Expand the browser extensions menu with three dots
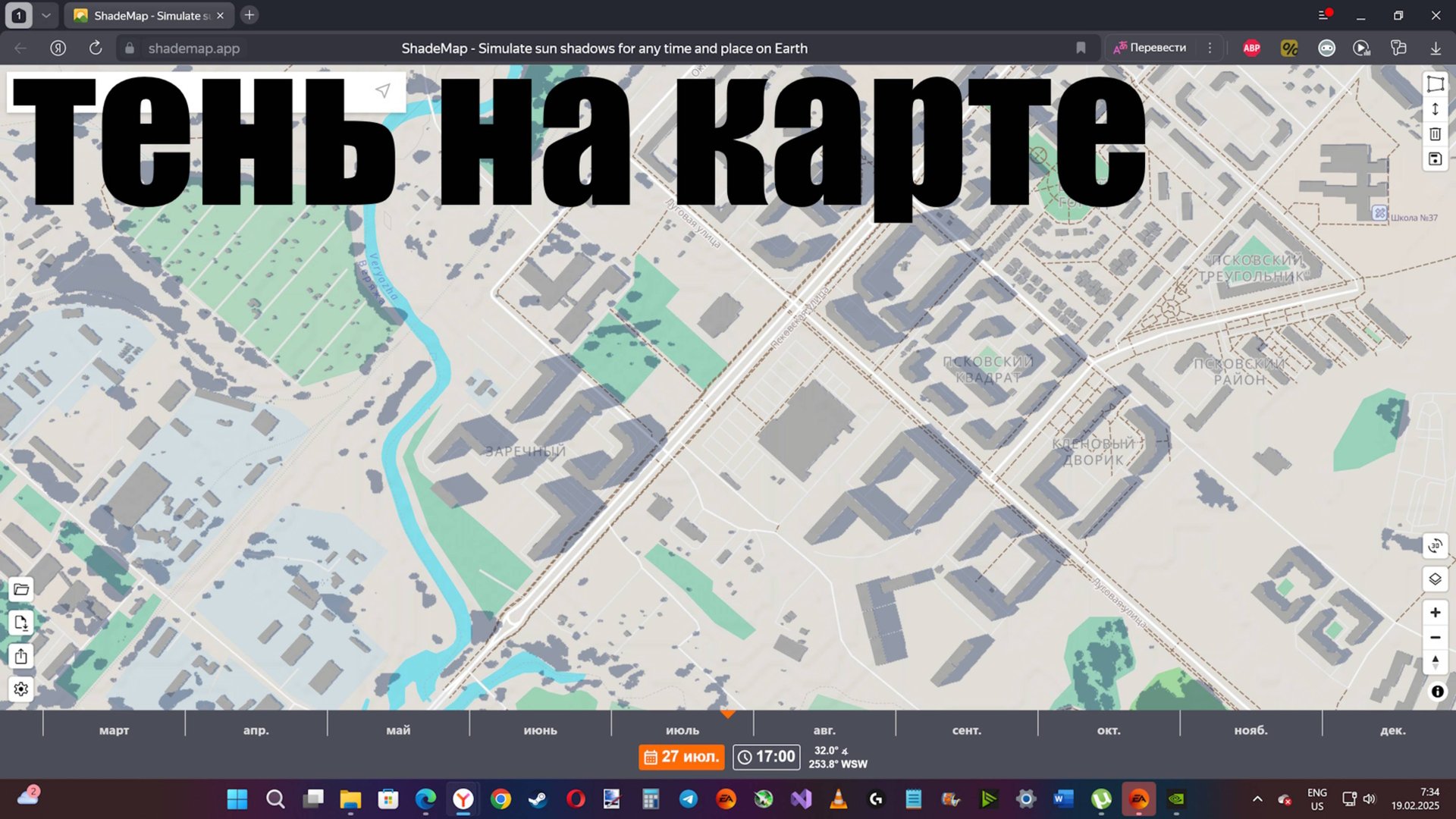Screen dimensions: 1456x819 point(1210,48)
